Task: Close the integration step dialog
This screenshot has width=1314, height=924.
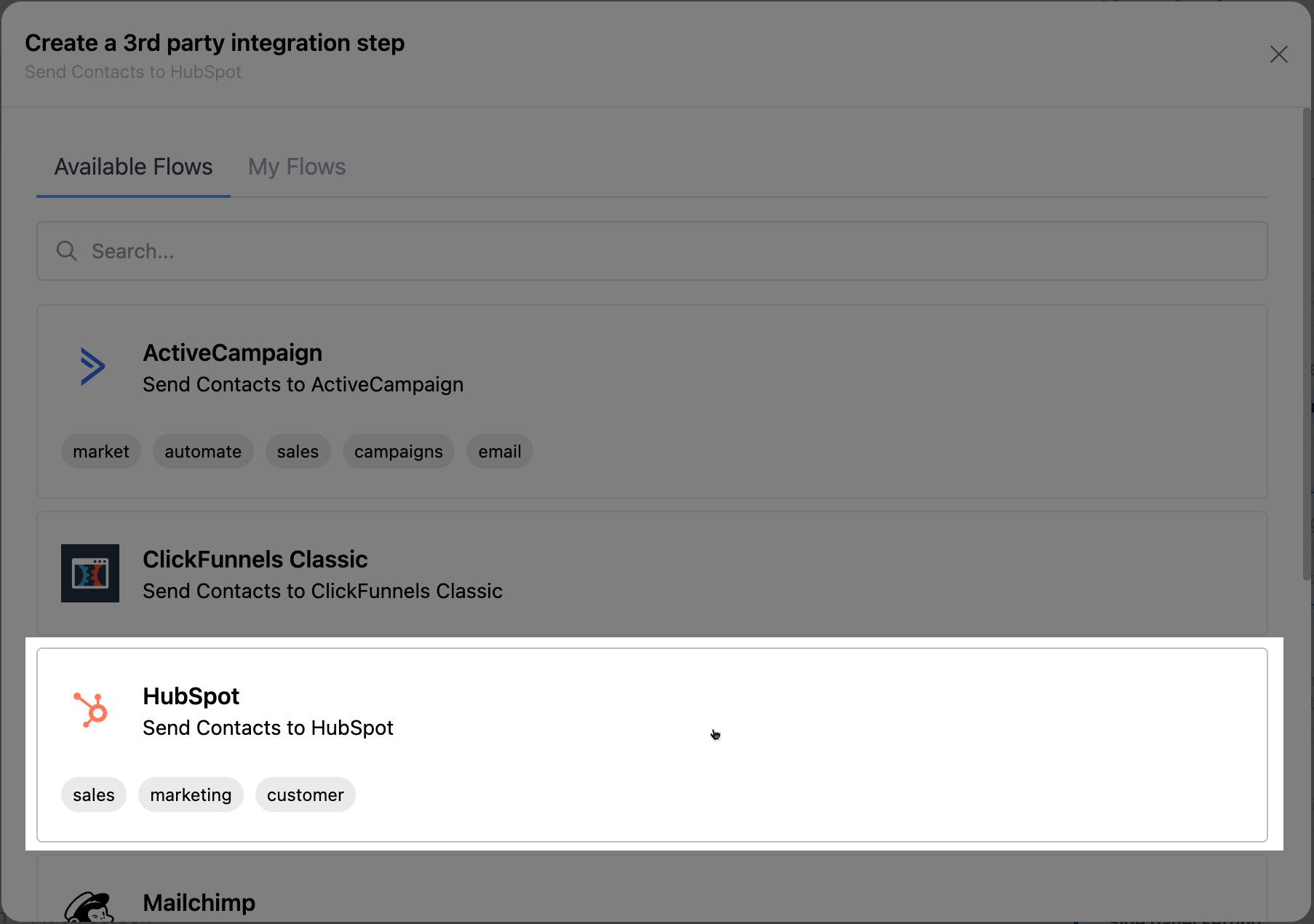Action: coord(1278,55)
